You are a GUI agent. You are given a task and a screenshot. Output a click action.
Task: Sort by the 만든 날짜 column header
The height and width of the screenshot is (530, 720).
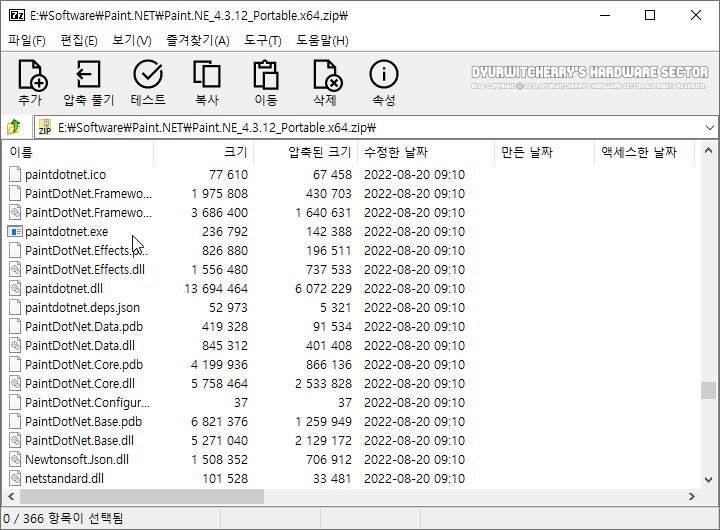pos(545,152)
